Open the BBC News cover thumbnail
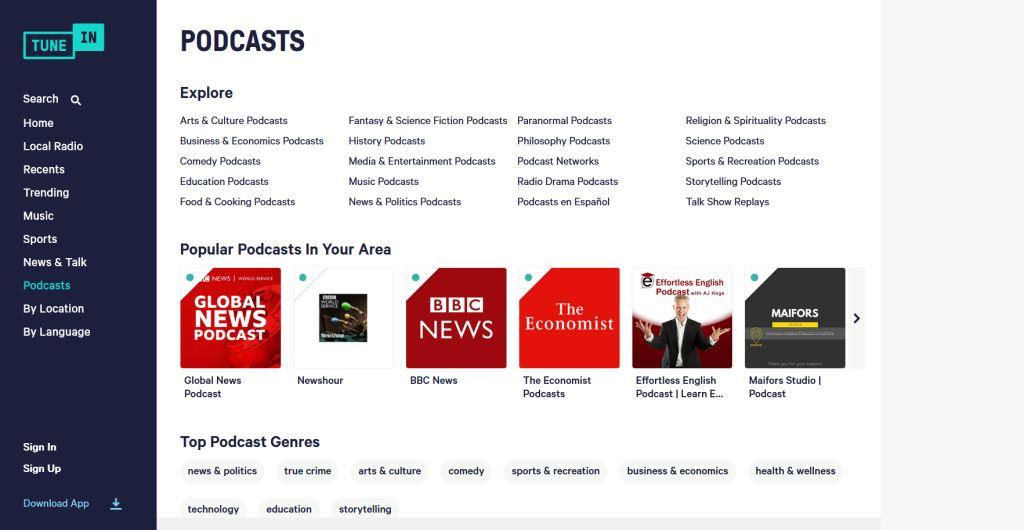This screenshot has width=1024, height=530. click(456, 318)
